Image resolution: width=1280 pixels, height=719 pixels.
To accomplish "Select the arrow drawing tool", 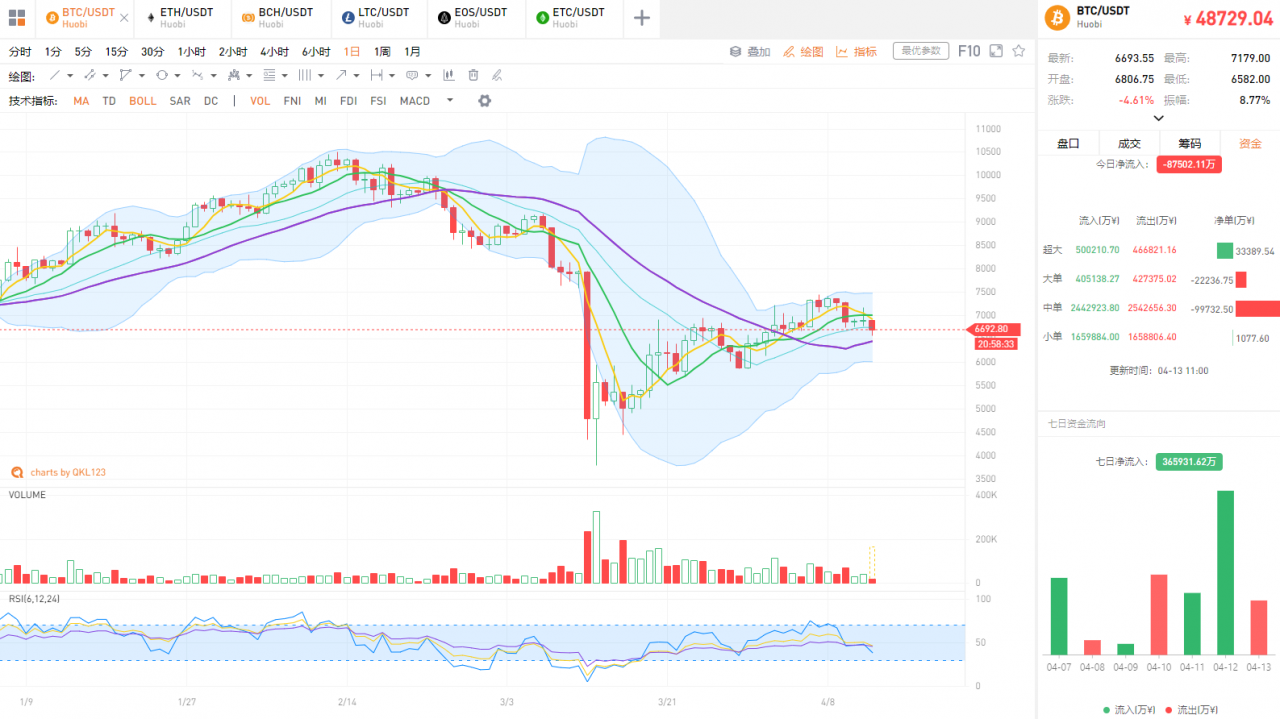I will tap(341, 75).
